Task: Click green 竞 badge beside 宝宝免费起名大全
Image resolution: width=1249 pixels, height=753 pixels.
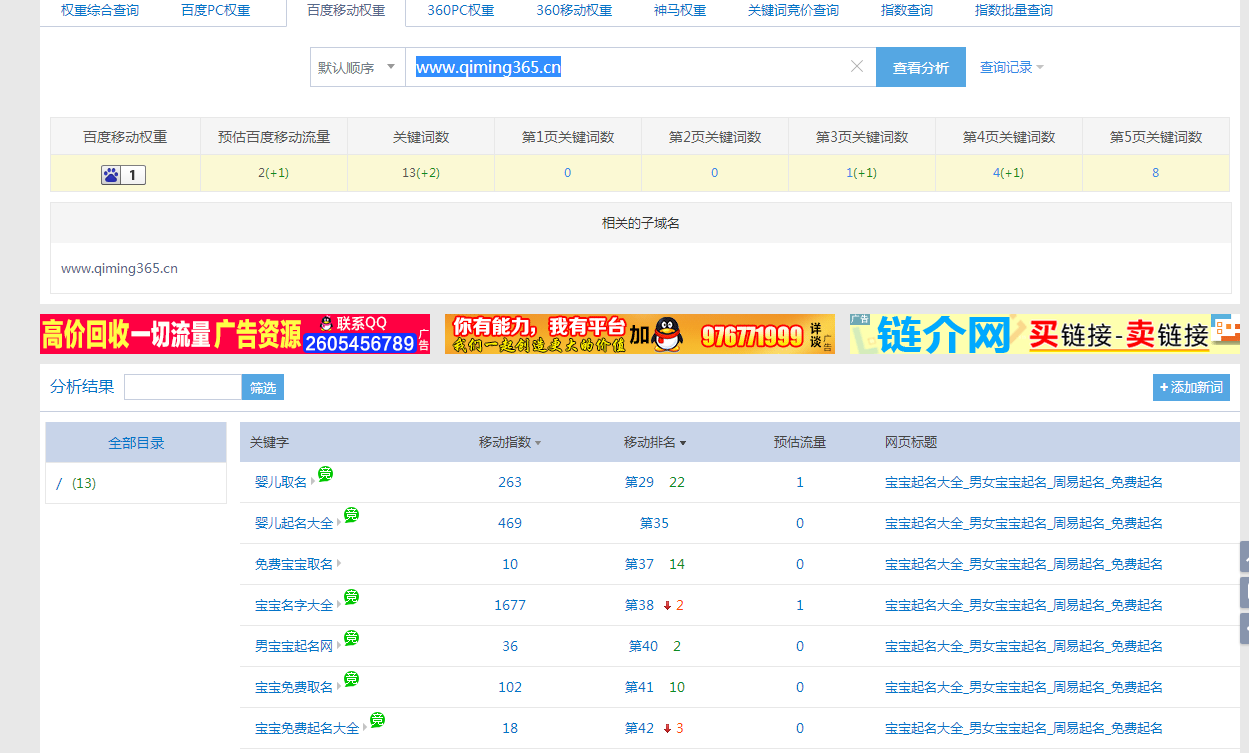Action: click(x=377, y=720)
